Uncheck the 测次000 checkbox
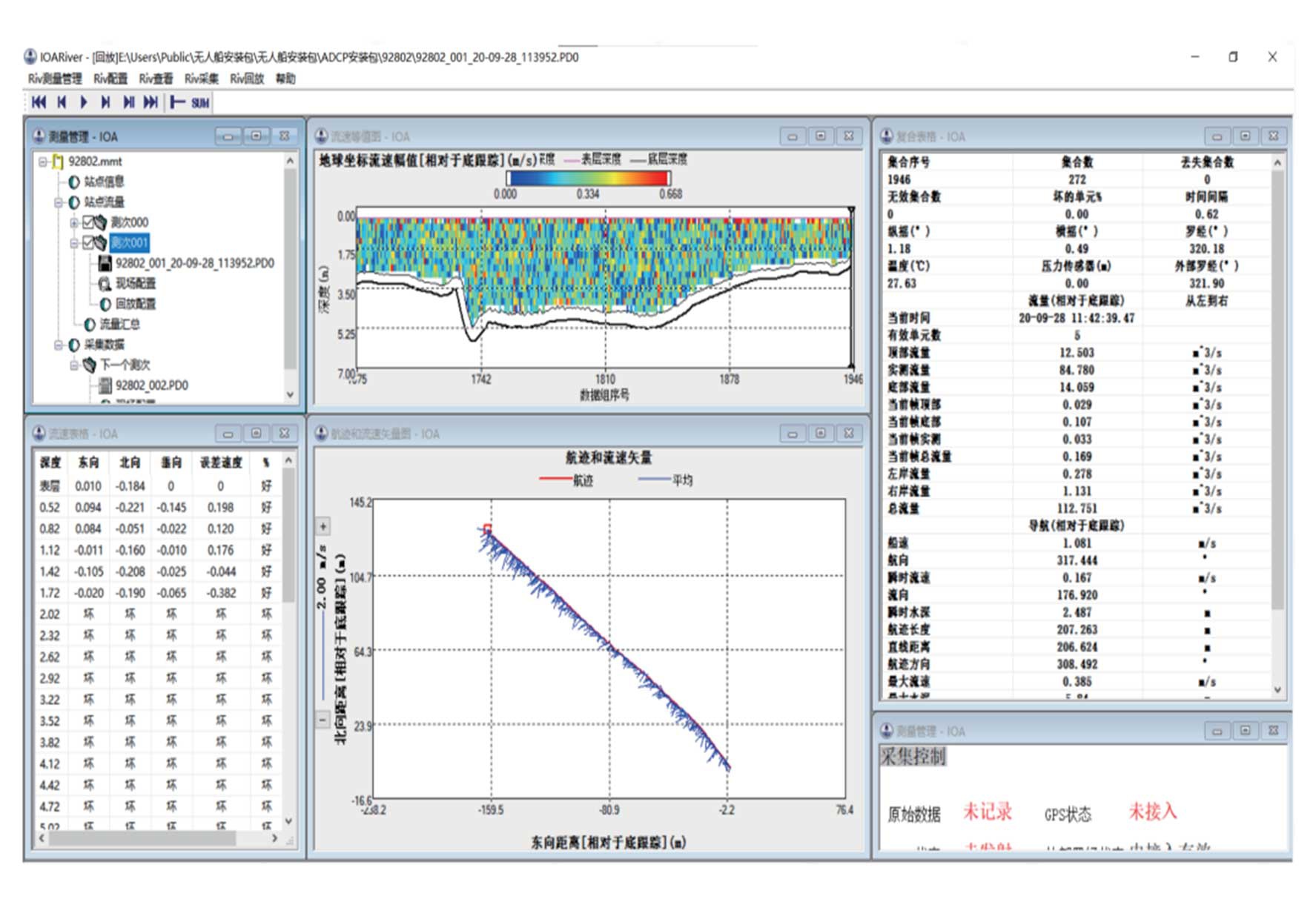This screenshot has height=905, width=1316. [88, 222]
